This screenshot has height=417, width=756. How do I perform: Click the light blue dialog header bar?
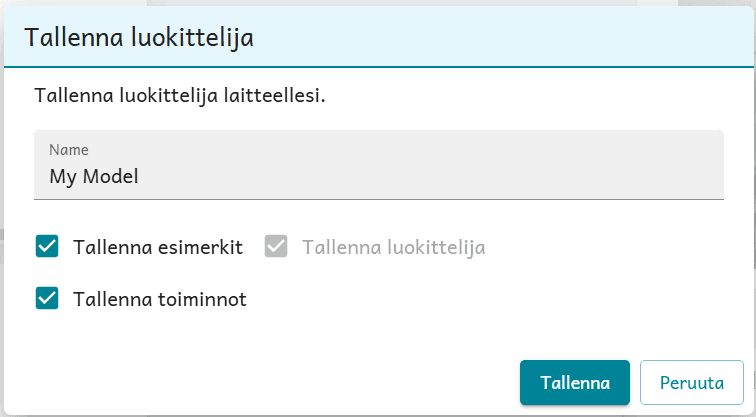(500, 38)
